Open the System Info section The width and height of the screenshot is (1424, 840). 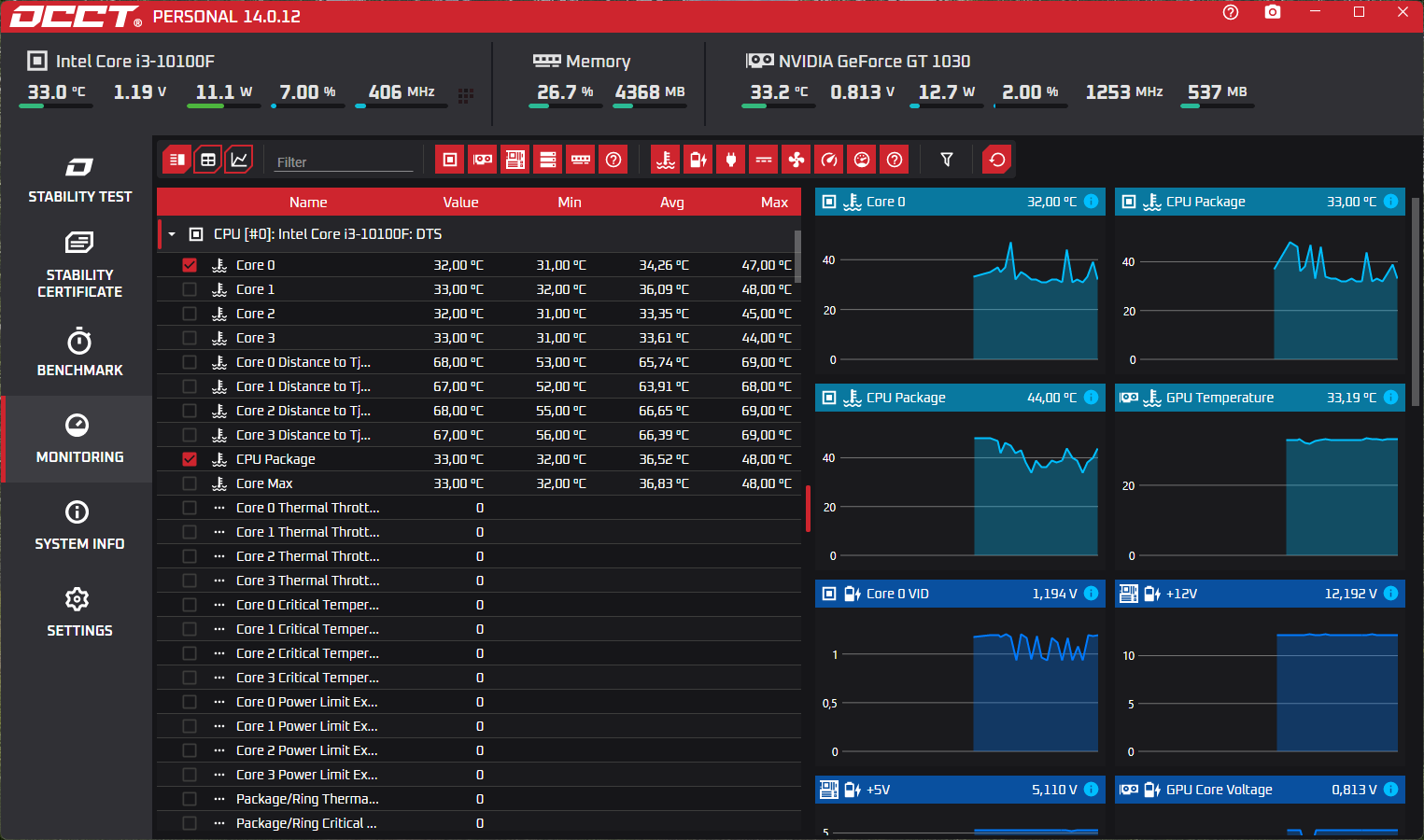[79, 525]
